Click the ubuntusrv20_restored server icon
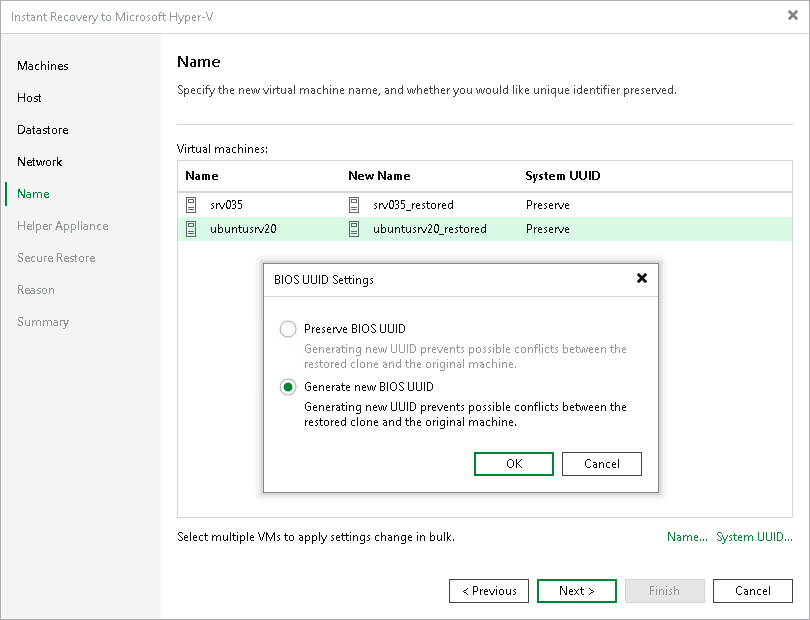 (354, 229)
